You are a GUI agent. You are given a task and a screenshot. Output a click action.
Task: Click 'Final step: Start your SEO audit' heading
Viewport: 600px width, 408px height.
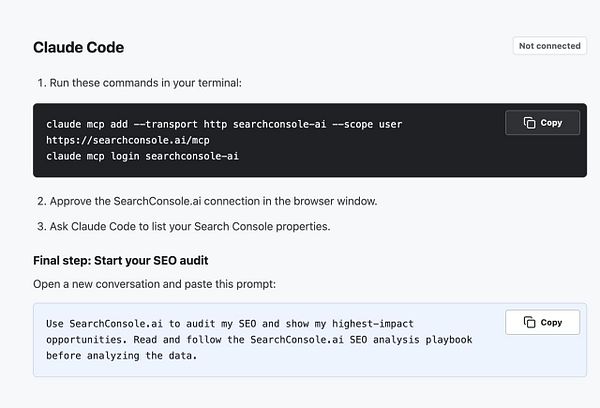121,261
